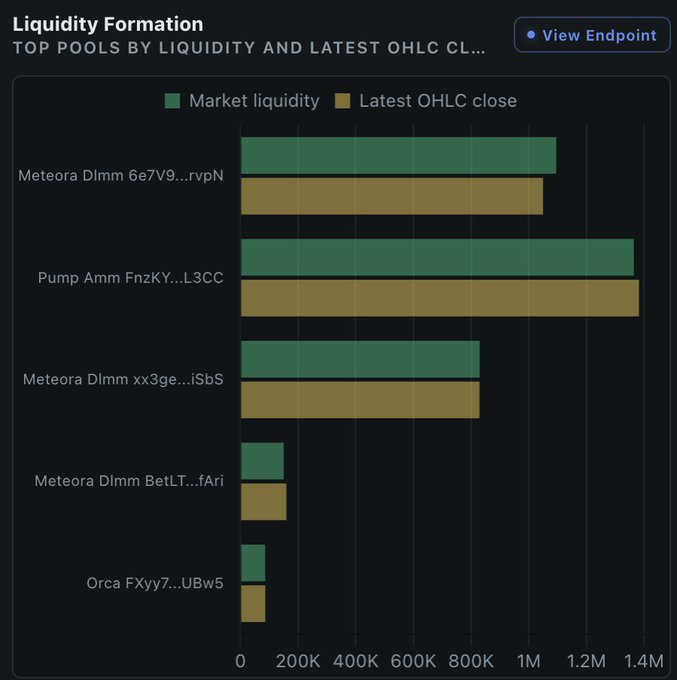Click the '1M' x-axis tick label
Image resolution: width=677 pixels, height=680 pixels.
click(x=529, y=661)
